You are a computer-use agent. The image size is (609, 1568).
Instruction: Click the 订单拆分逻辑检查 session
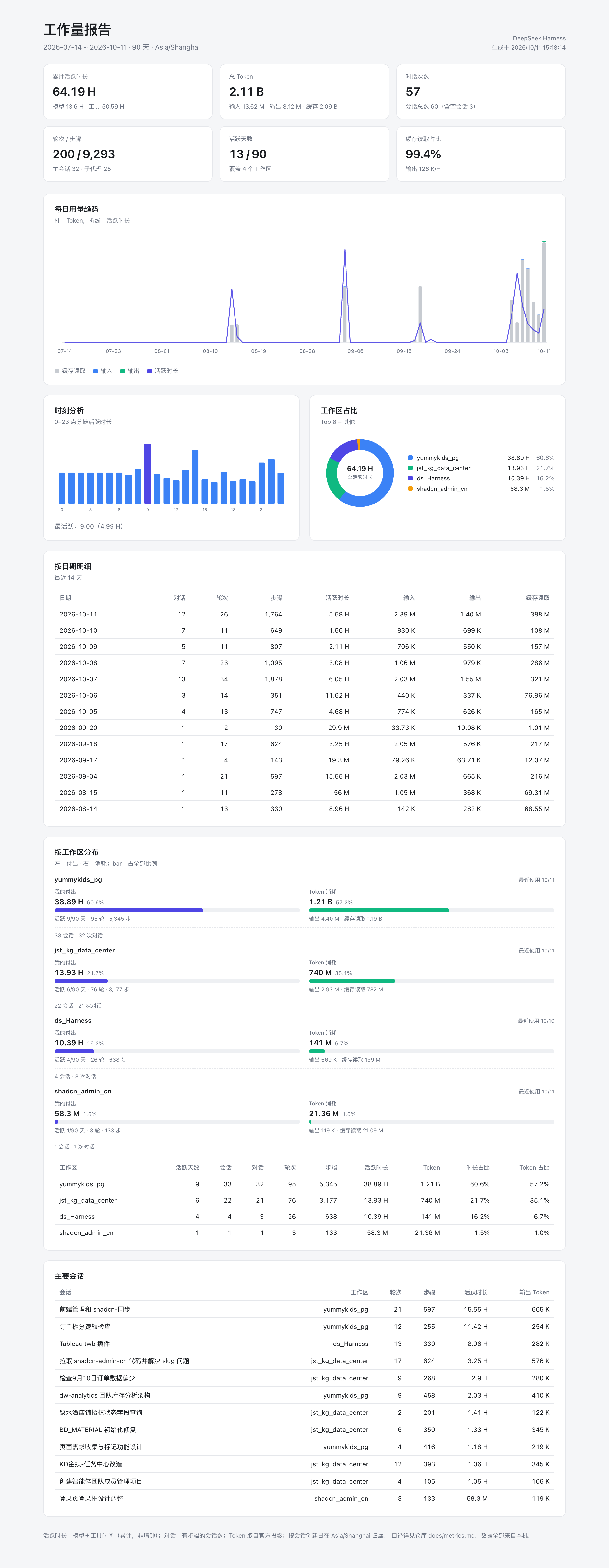click(x=85, y=1326)
